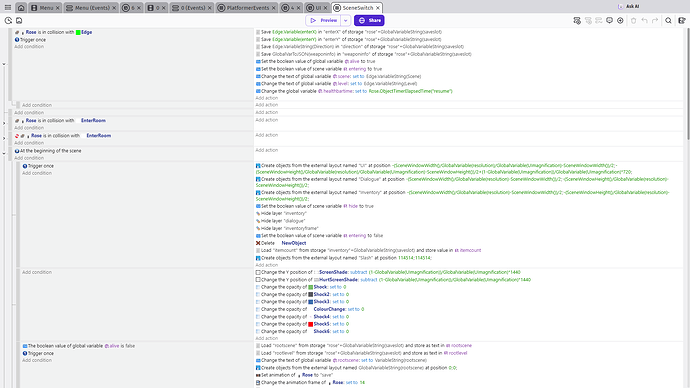Click the Ask AI button
Image resolution: width=690 pixels, height=388 pixels.
click(x=629, y=7)
